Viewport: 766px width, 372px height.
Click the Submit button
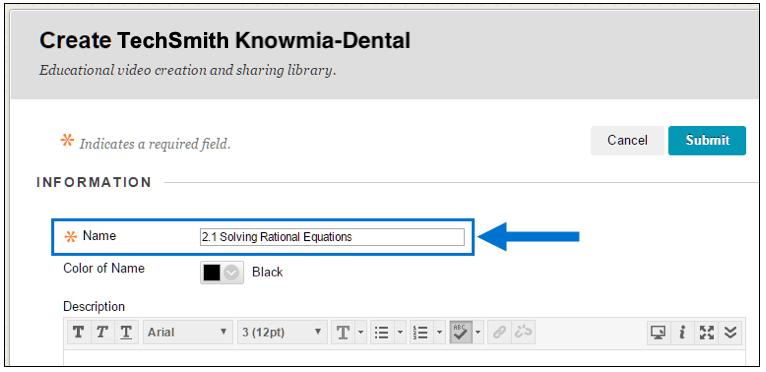[x=707, y=140]
